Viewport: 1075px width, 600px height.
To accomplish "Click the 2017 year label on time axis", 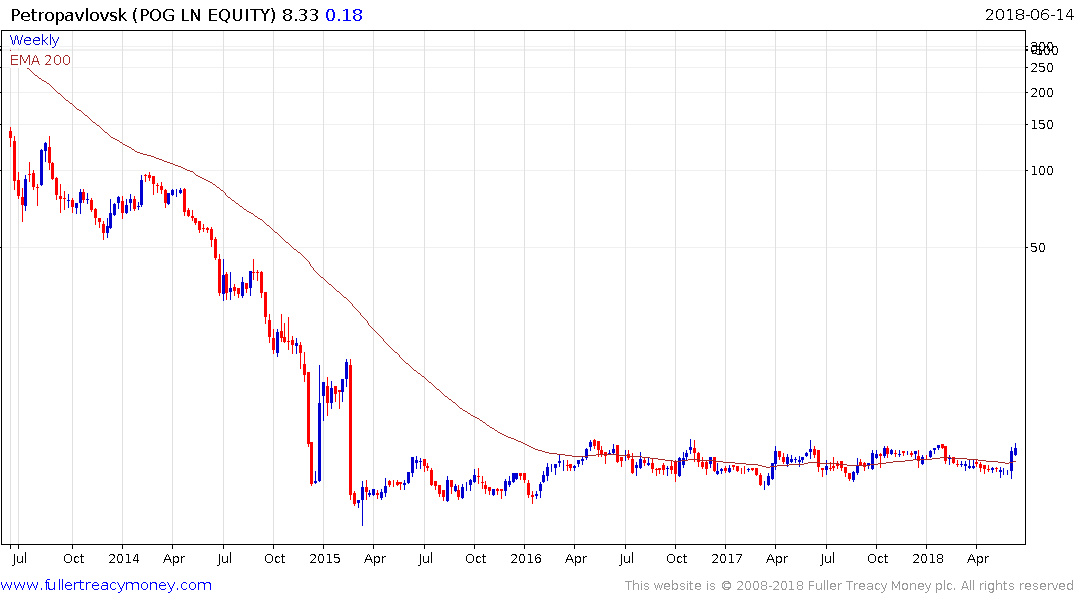I will point(727,558).
